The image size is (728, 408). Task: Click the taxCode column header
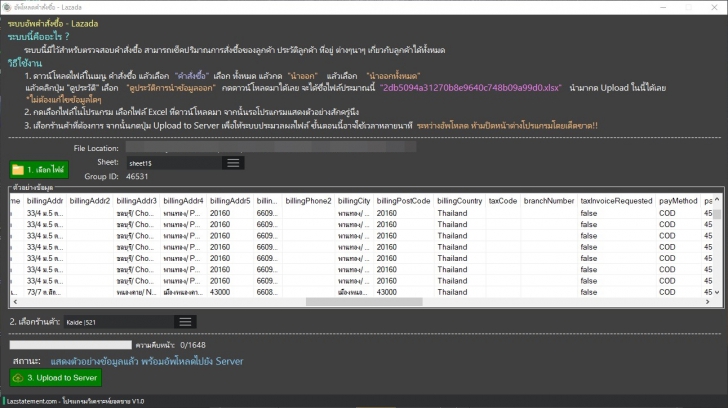click(503, 201)
